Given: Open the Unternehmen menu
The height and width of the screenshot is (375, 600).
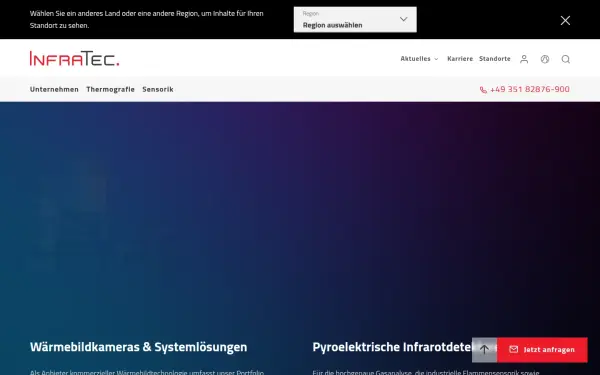Looking at the screenshot, I should click(54, 89).
